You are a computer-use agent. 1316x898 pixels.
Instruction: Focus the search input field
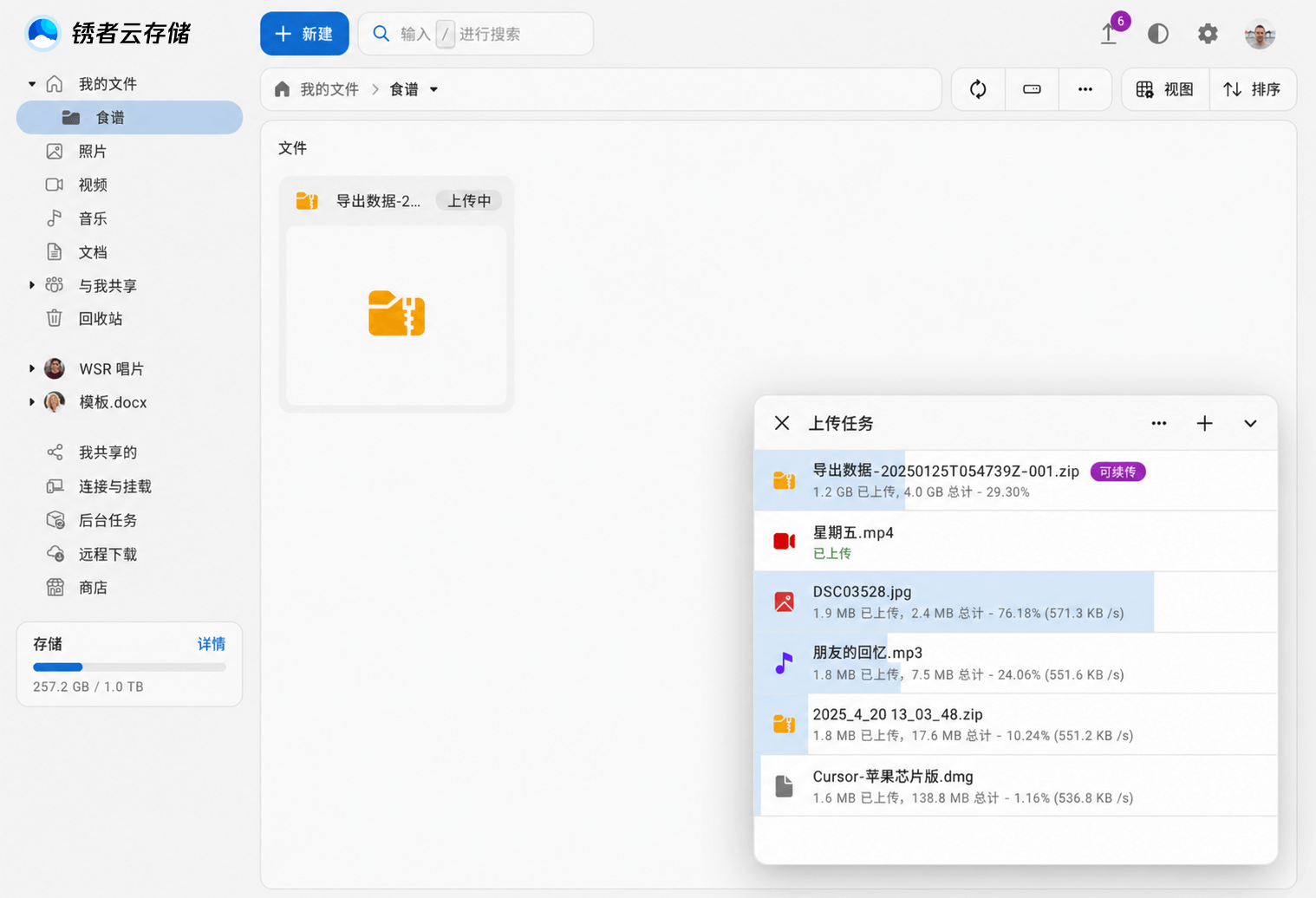(476, 34)
